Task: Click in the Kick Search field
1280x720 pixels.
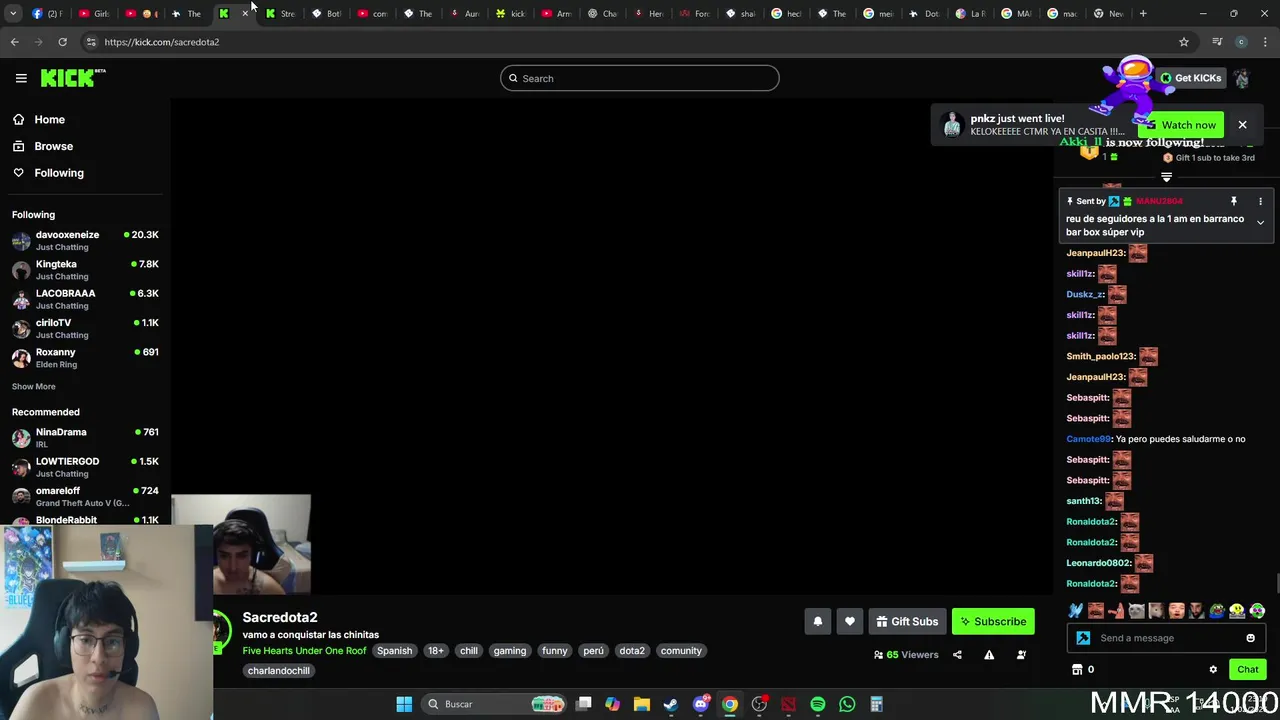Action: 640,78
